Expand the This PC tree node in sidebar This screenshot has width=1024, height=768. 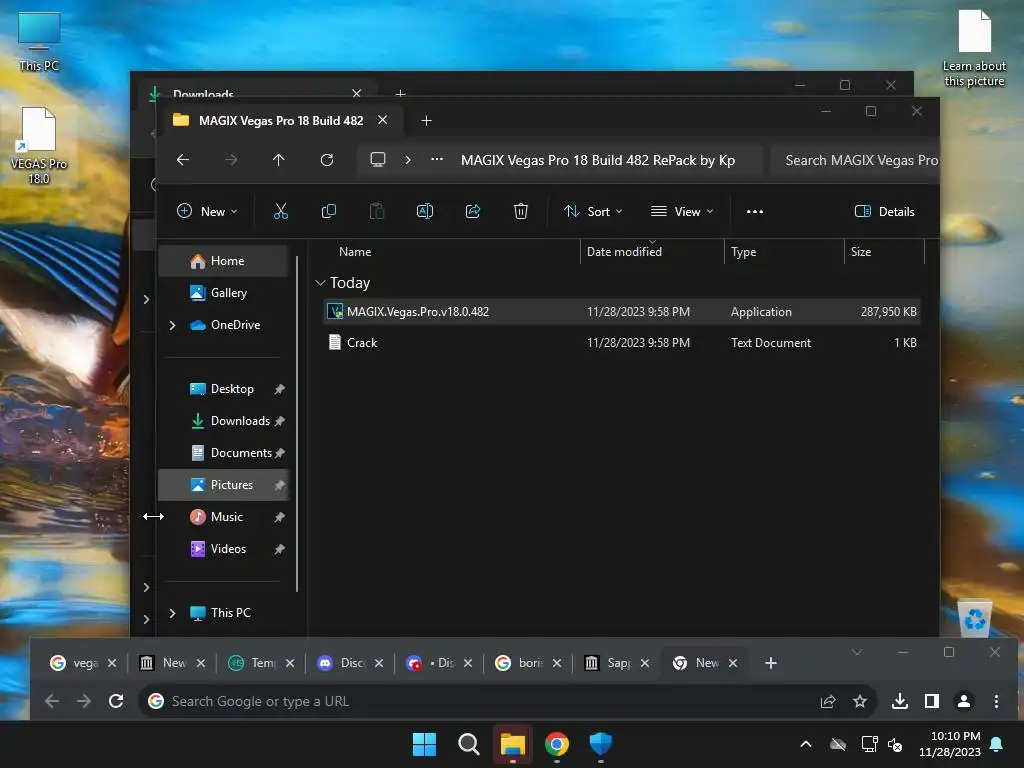point(172,613)
